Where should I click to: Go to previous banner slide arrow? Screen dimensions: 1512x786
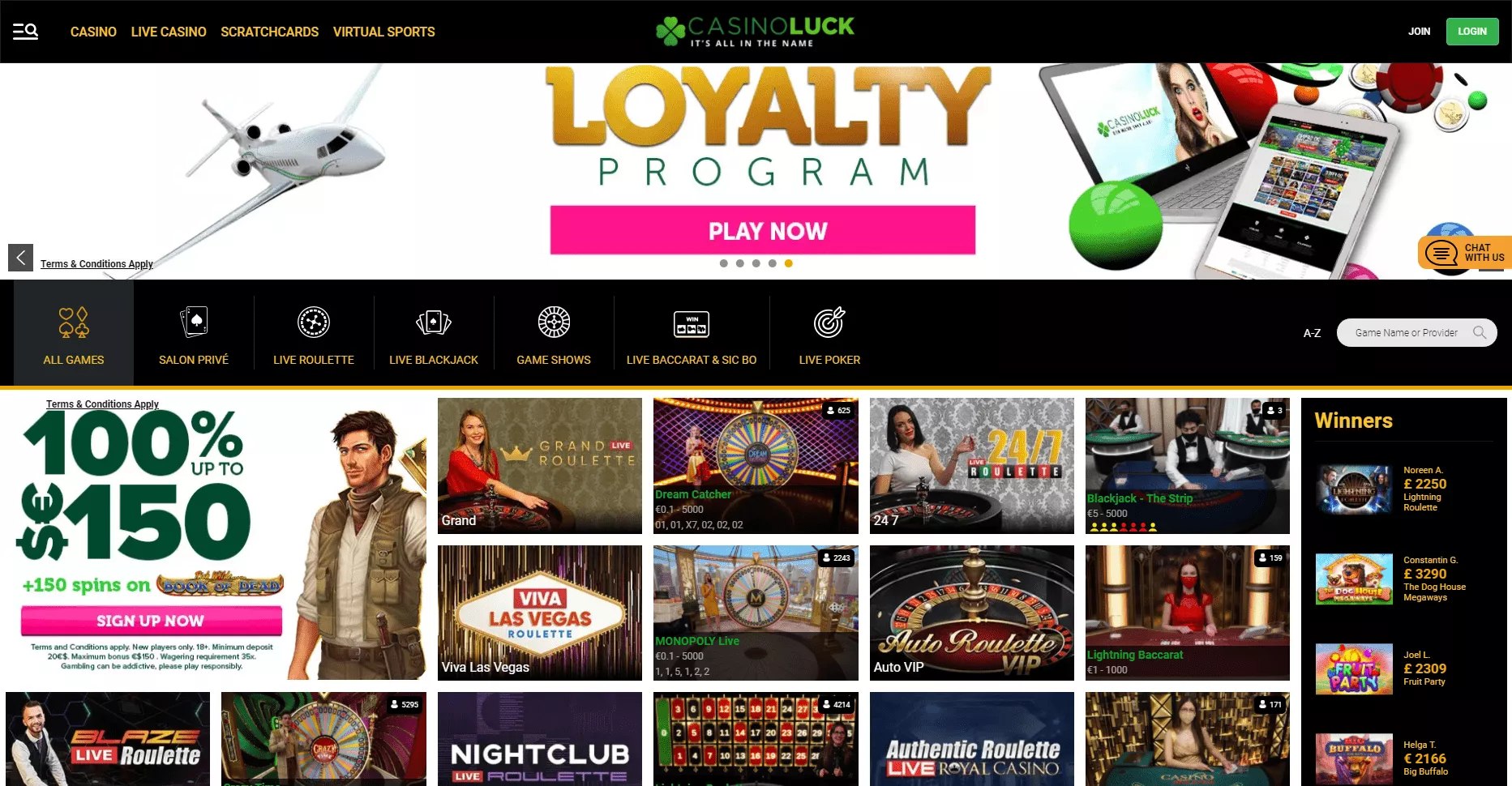click(21, 258)
